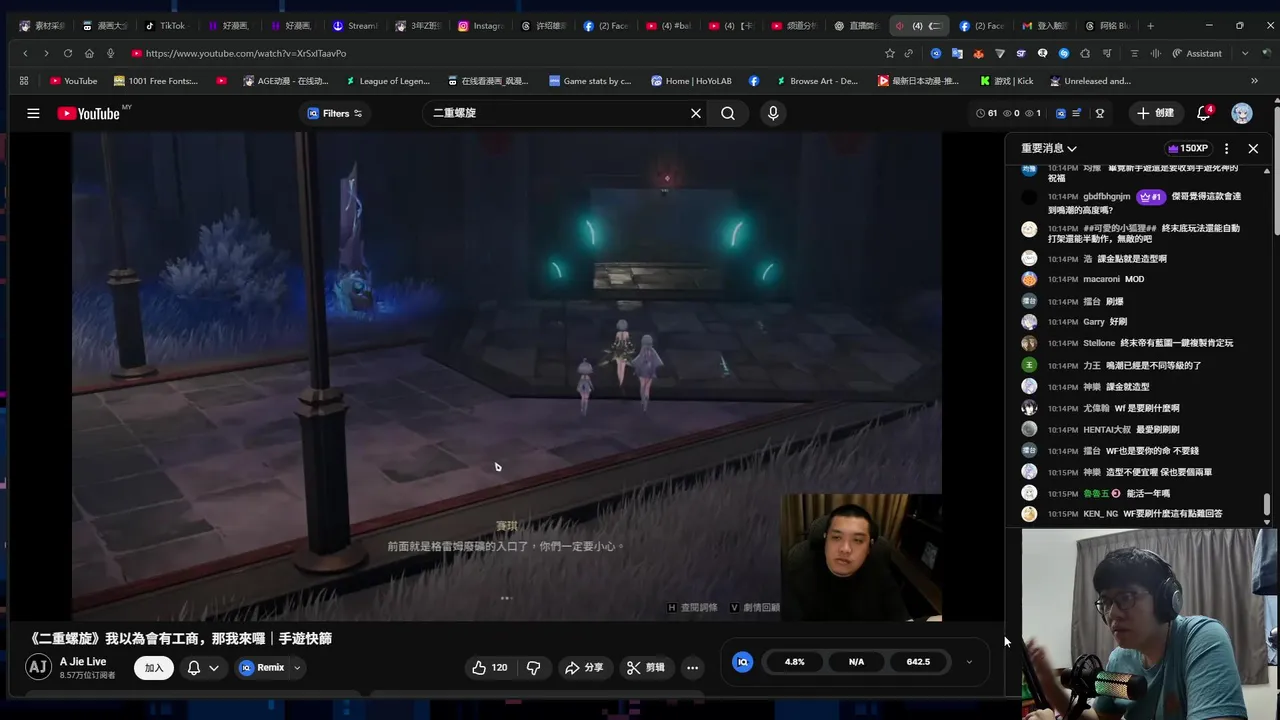The width and height of the screenshot is (1280, 720).
Task: Open the YouTube bookmark
Action: [73, 81]
